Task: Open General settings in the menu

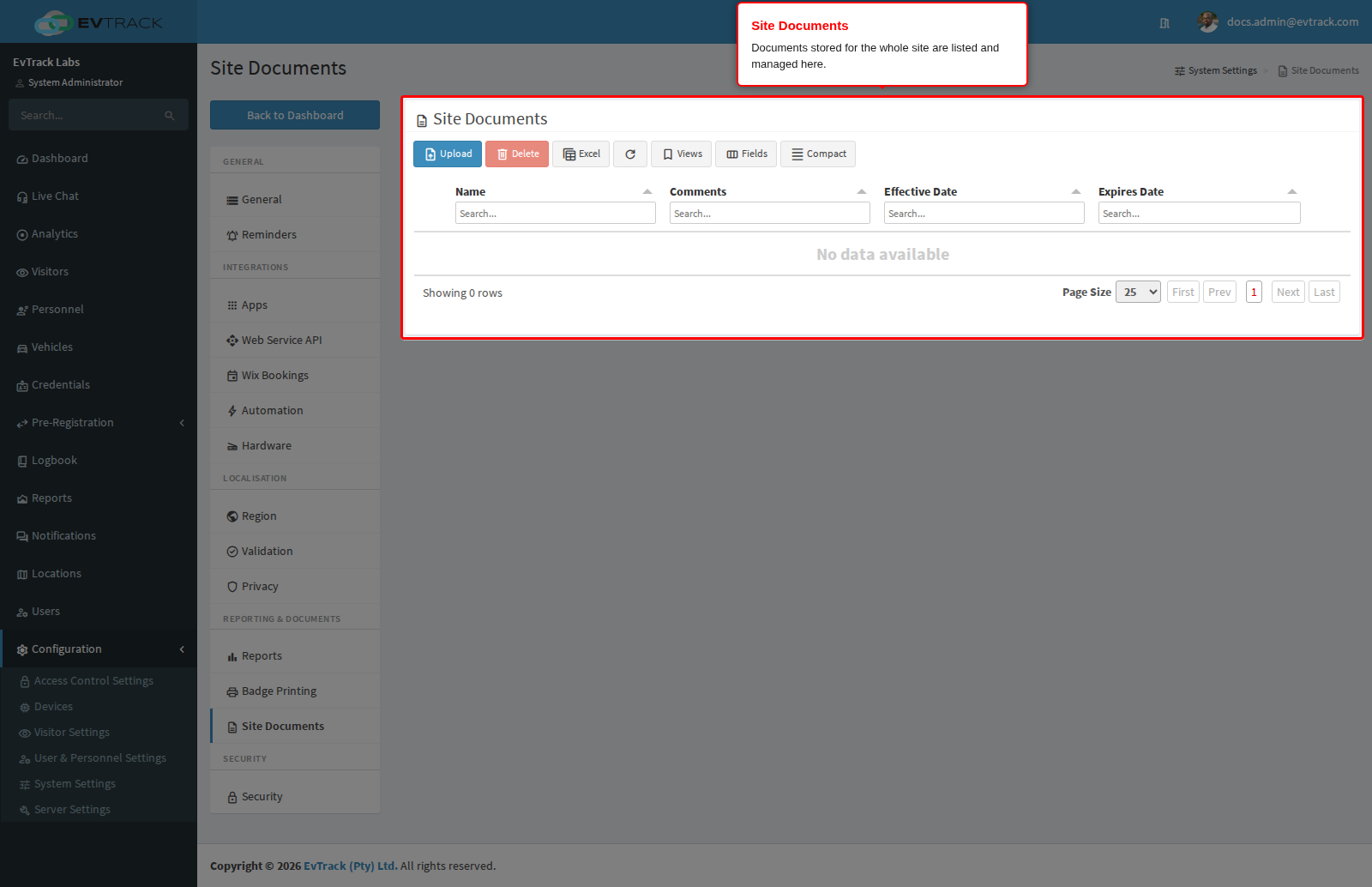Action: (295, 200)
